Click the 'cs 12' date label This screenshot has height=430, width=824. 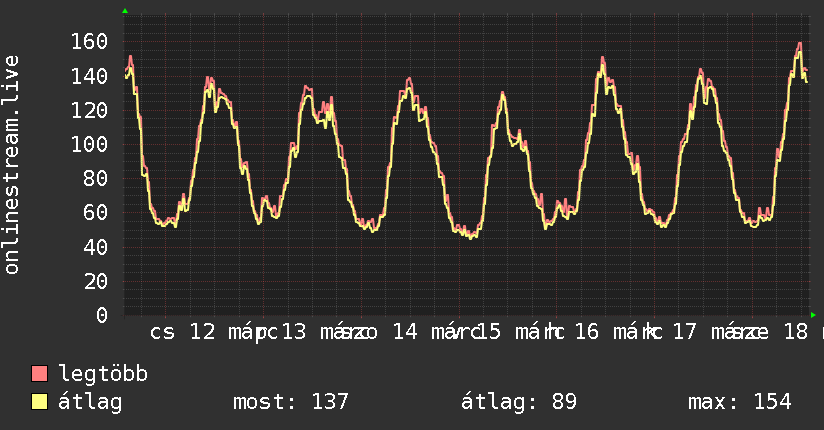tap(182, 332)
